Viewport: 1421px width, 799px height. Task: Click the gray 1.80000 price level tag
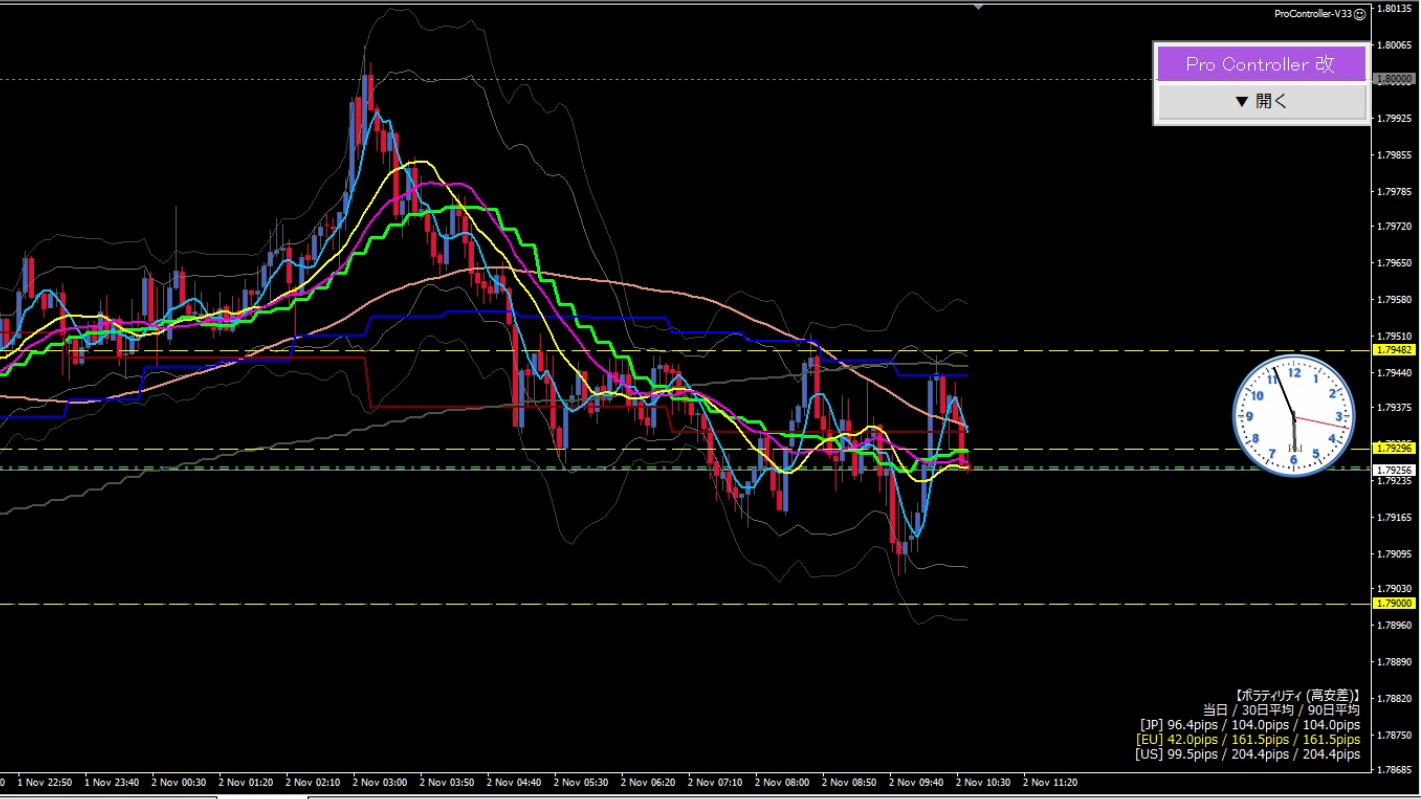pyautogui.click(x=1394, y=78)
